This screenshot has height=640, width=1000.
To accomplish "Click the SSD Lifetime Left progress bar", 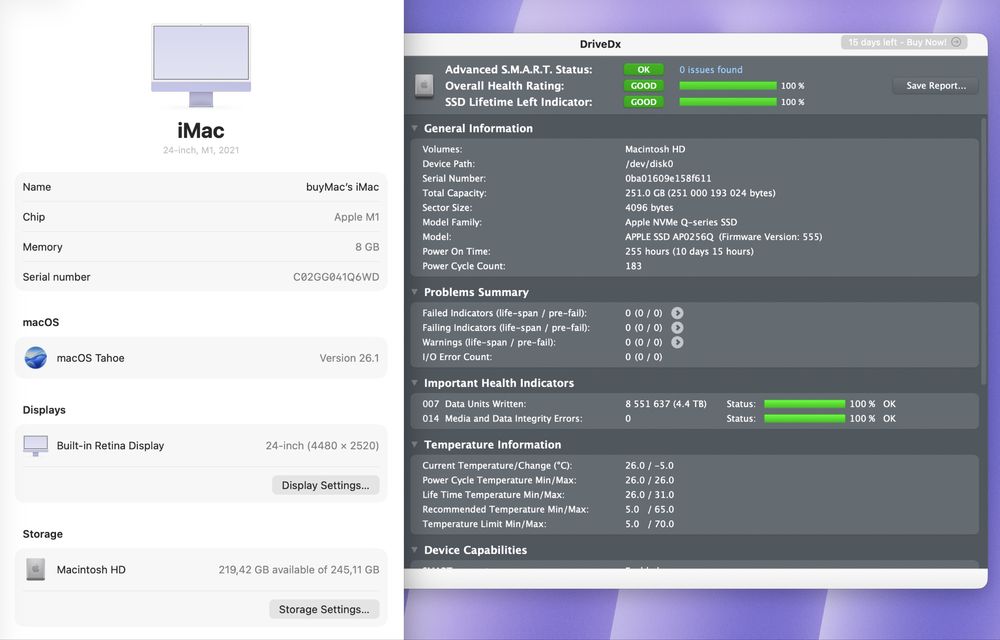I will point(728,102).
